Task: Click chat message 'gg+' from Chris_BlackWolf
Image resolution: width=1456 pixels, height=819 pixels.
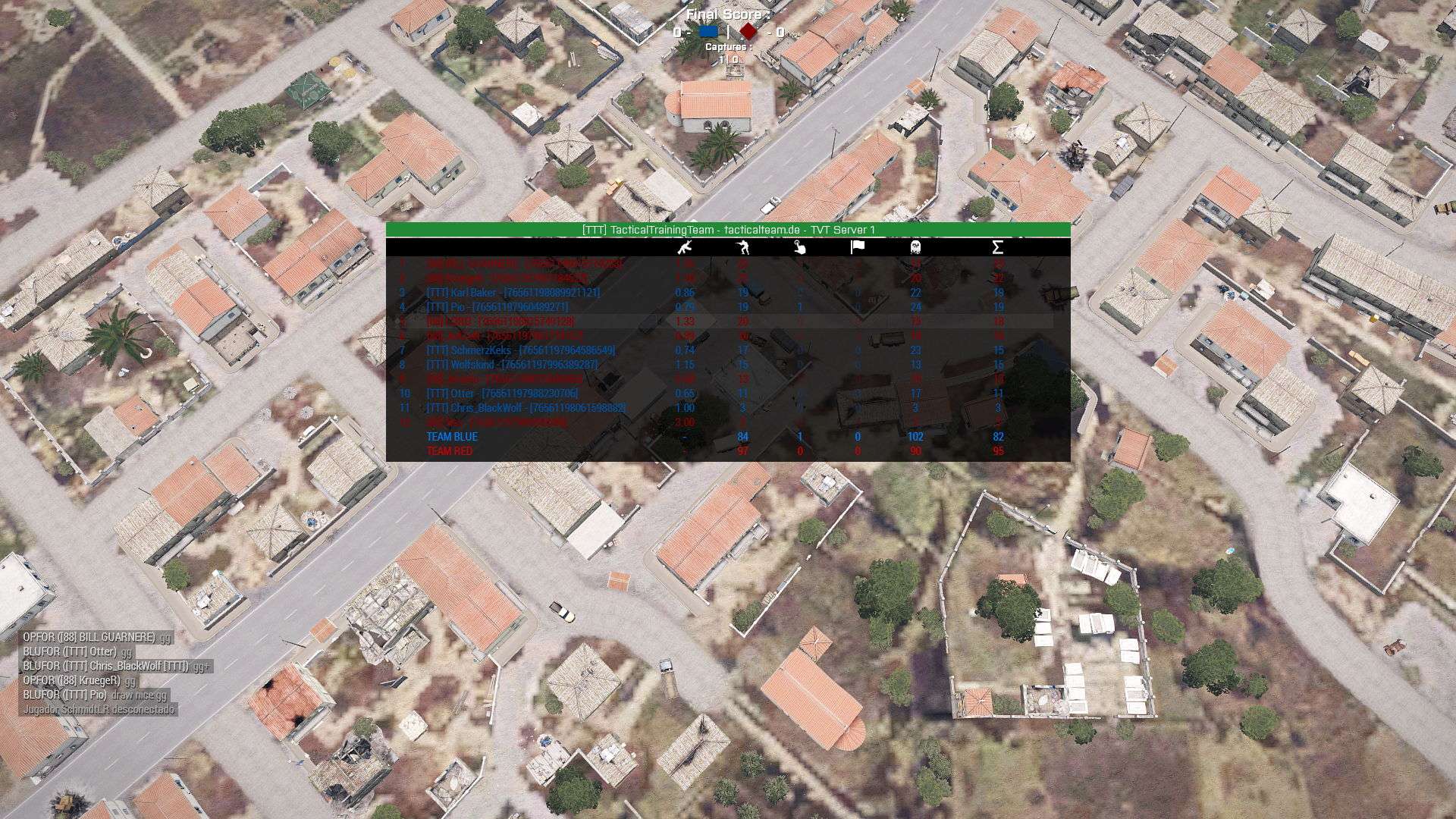Action: point(116,667)
